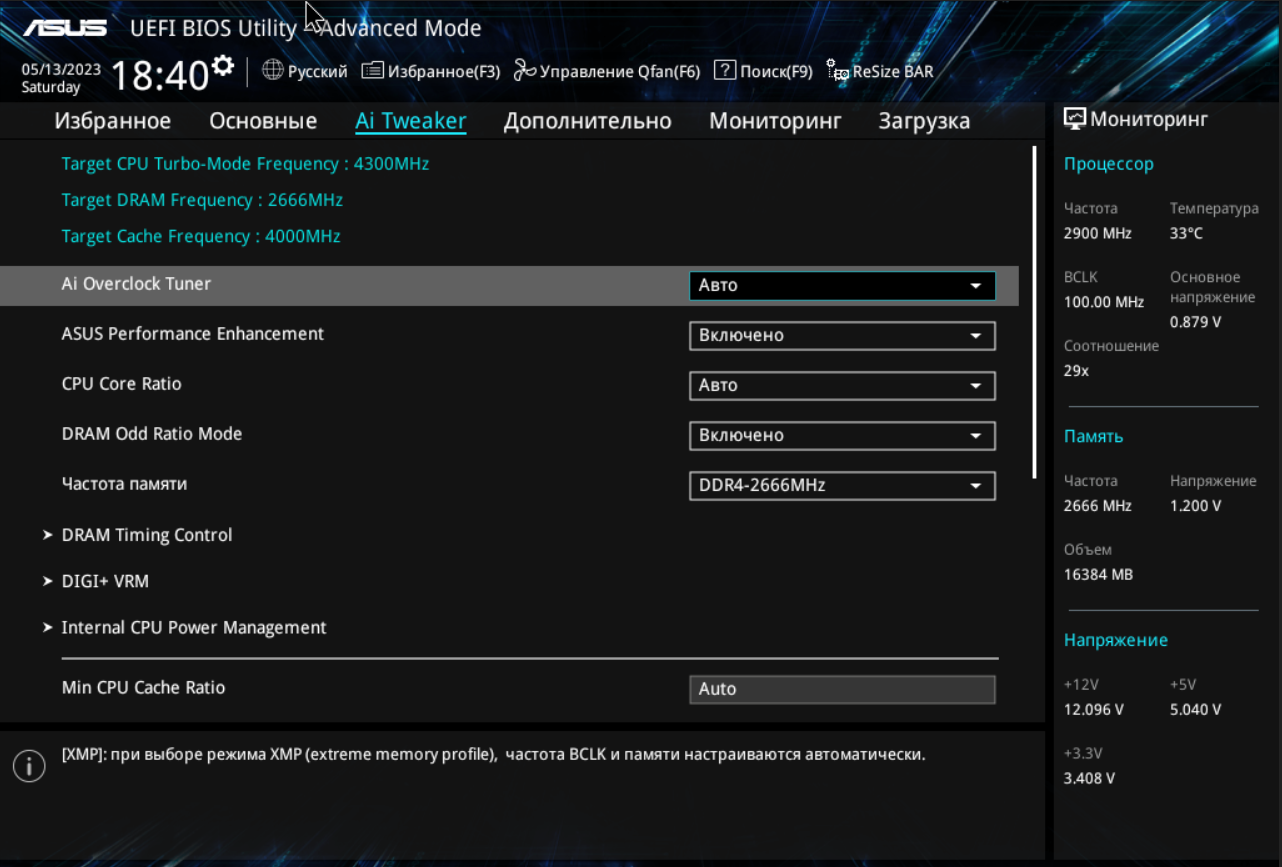Image resolution: width=1282 pixels, height=867 pixels.
Task: Open the DRAM Odd Ratio Mode dropdown
Action: [842, 436]
